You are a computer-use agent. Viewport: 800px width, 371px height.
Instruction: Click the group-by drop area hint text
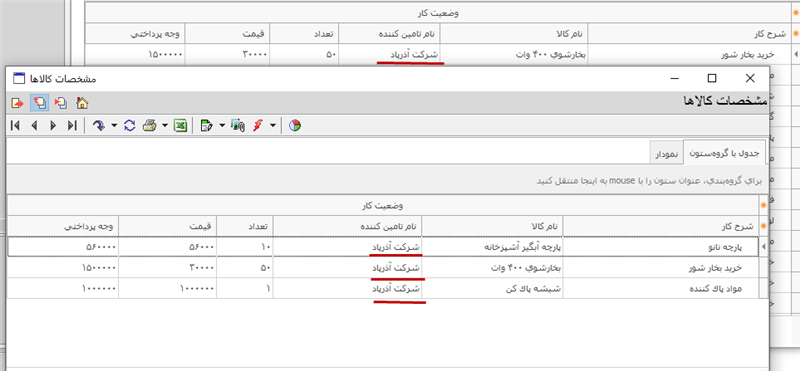tap(648, 180)
